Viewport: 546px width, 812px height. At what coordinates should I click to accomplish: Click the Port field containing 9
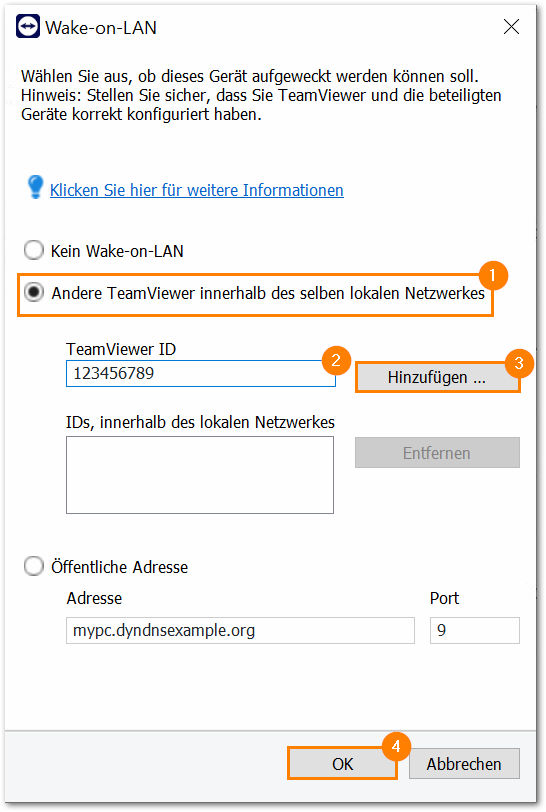click(x=475, y=630)
